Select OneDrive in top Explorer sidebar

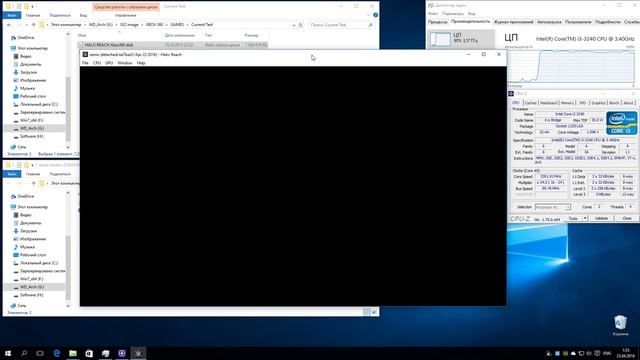tap(25, 38)
